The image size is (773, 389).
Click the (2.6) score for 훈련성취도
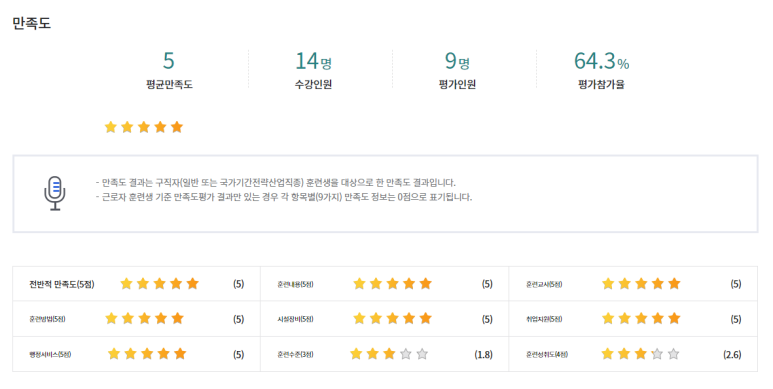[x=732, y=354]
